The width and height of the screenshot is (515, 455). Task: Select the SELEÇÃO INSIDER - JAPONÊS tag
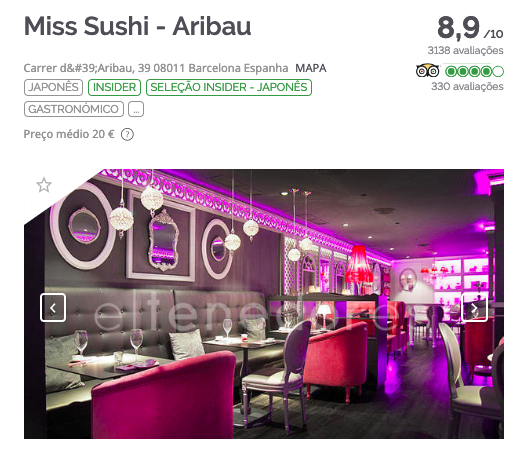(229, 87)
